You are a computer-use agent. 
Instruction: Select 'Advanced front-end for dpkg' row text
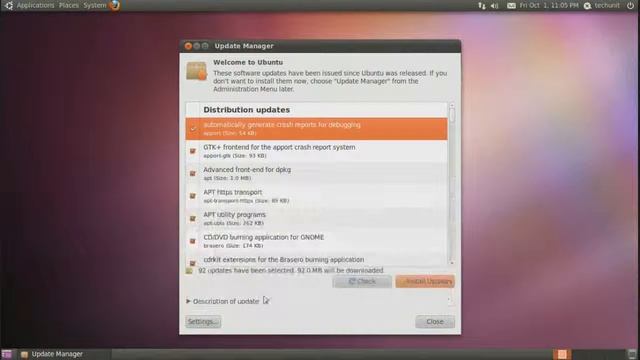click(247, 170)
